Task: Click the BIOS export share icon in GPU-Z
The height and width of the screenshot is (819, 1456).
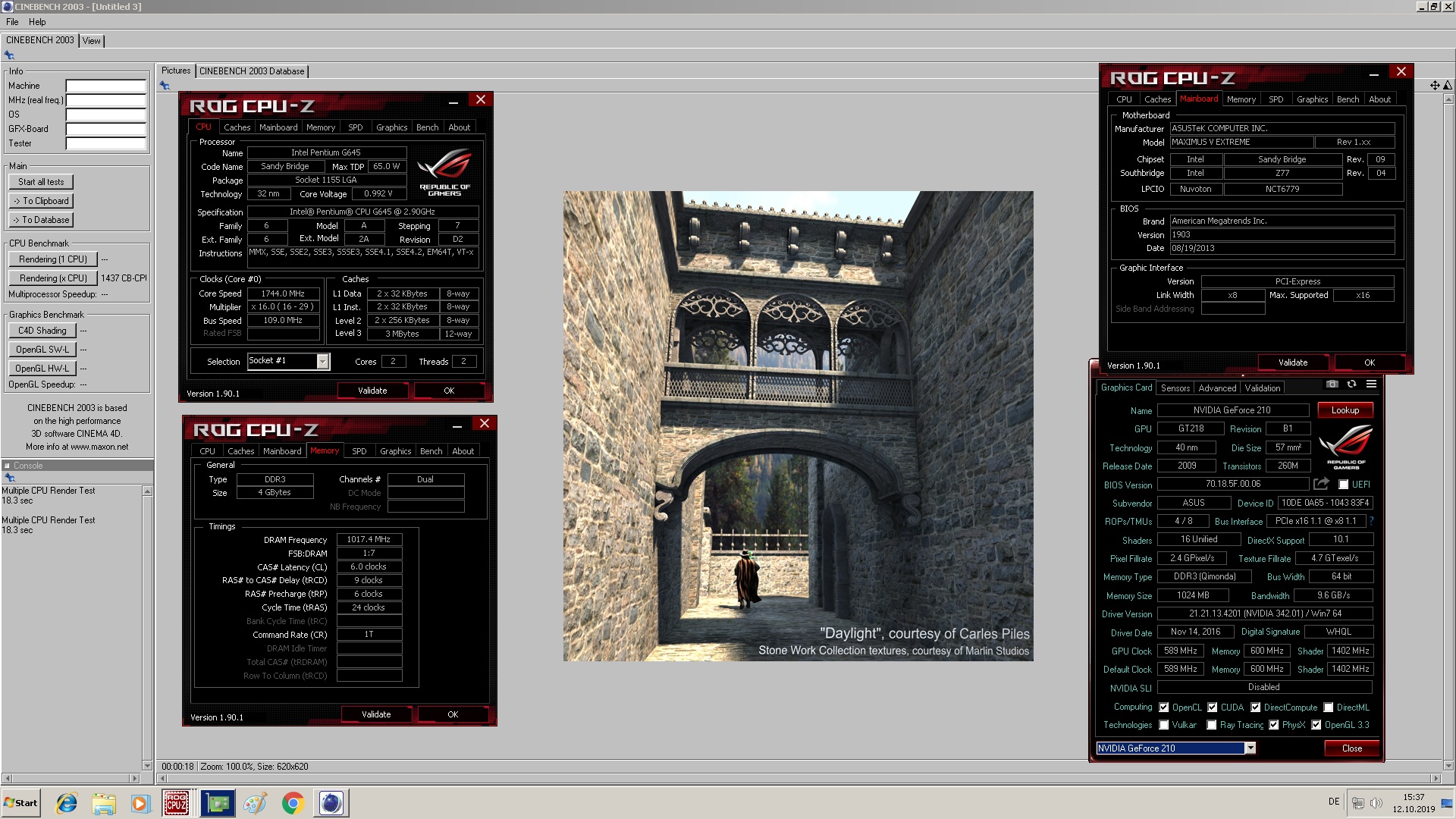Action: tap(1321, 484)
